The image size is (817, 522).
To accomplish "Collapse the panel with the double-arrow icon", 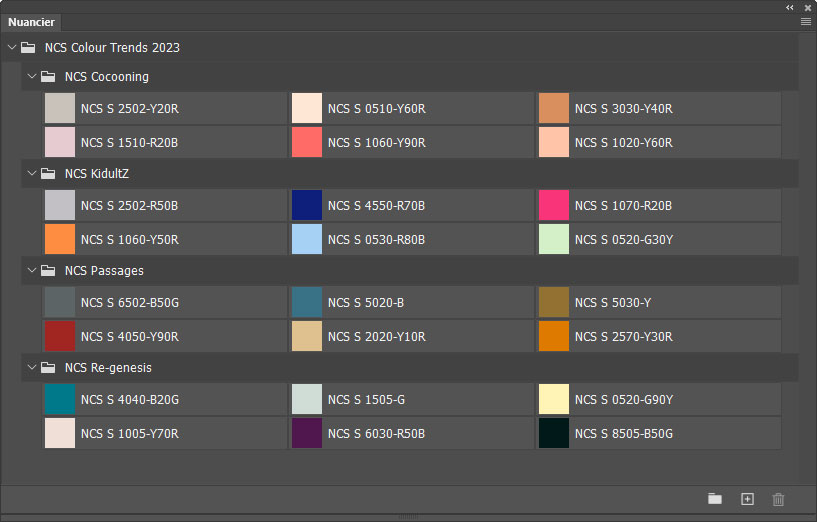I will [x=790, y=7].
